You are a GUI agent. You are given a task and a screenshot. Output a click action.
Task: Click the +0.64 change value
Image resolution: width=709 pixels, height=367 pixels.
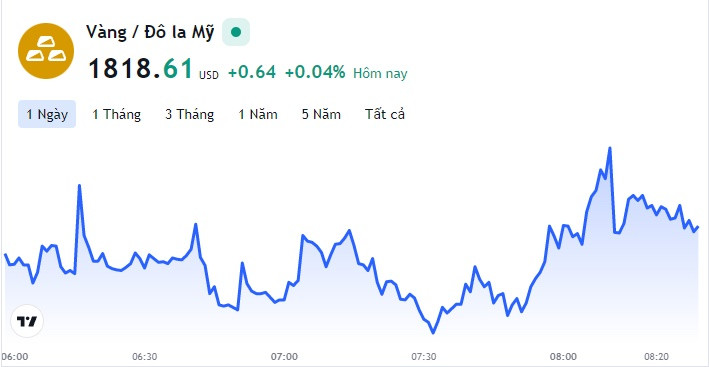tap(252, 72)
